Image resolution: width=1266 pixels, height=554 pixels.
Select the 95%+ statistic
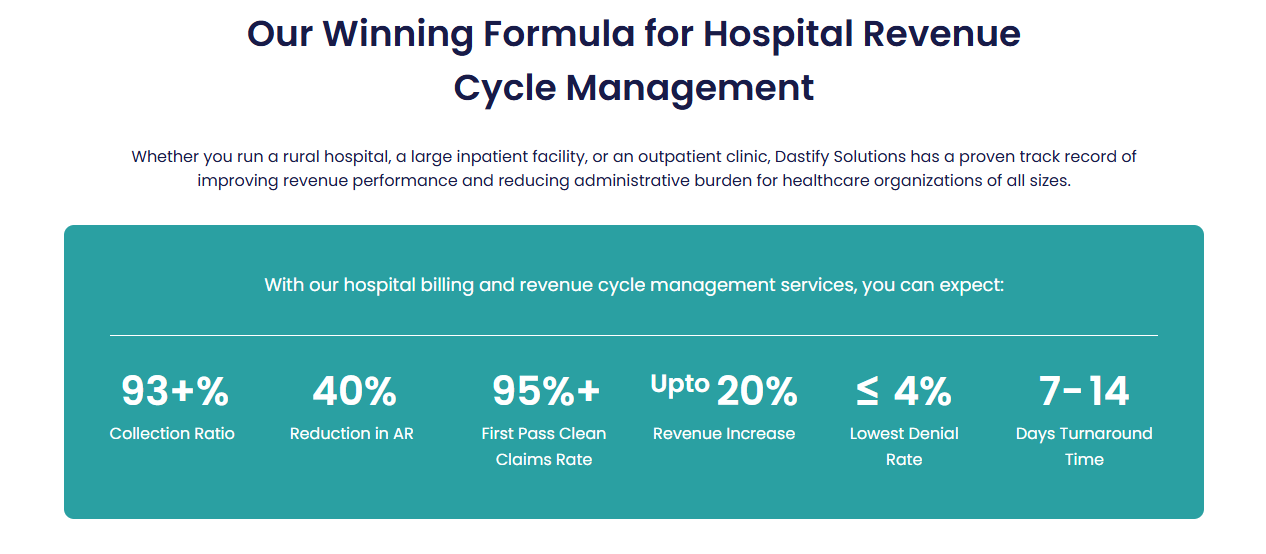(x=546, y=391)
